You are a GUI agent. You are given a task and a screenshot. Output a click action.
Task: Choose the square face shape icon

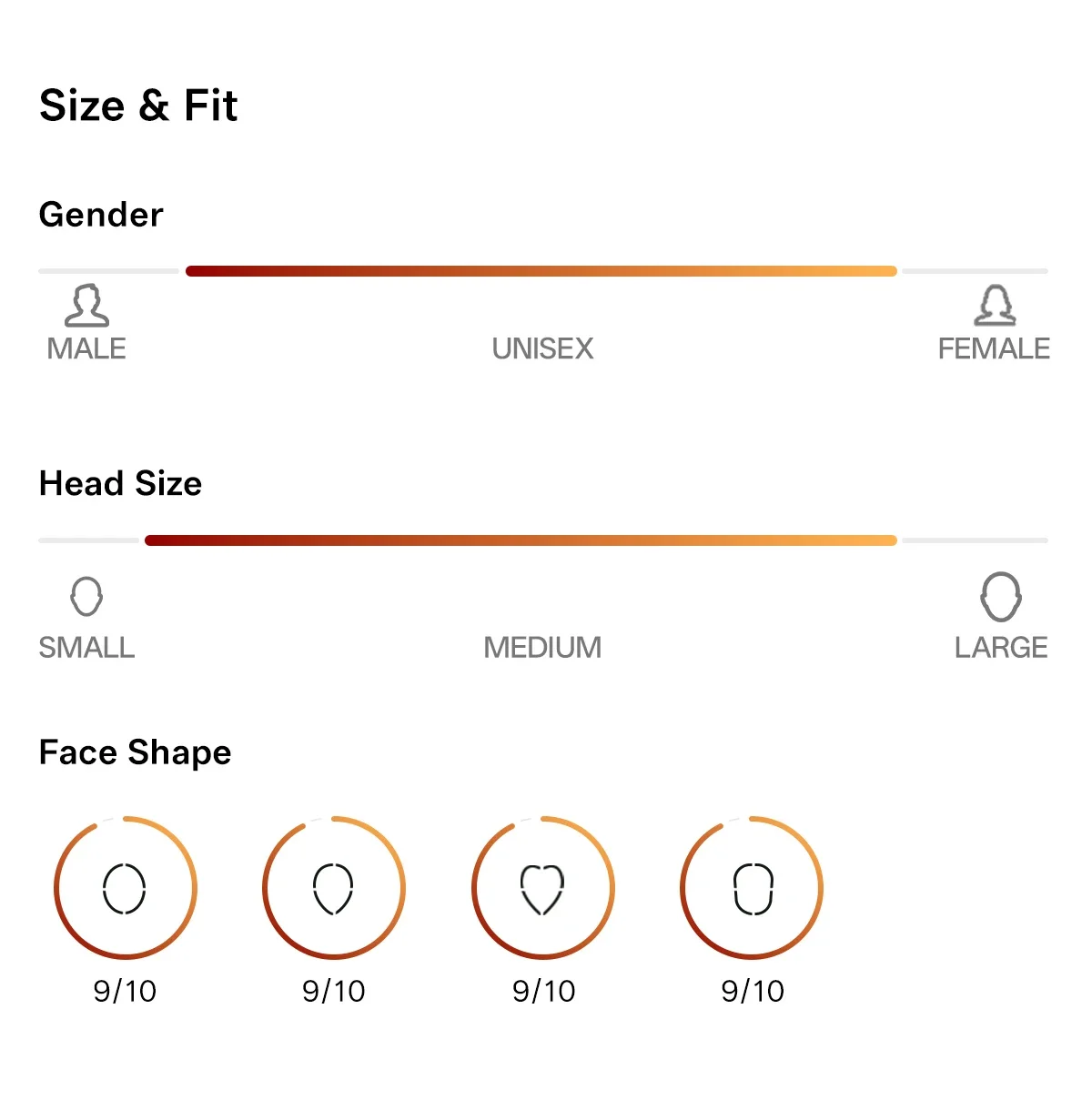pyautogui.click(x=753, y=888)
